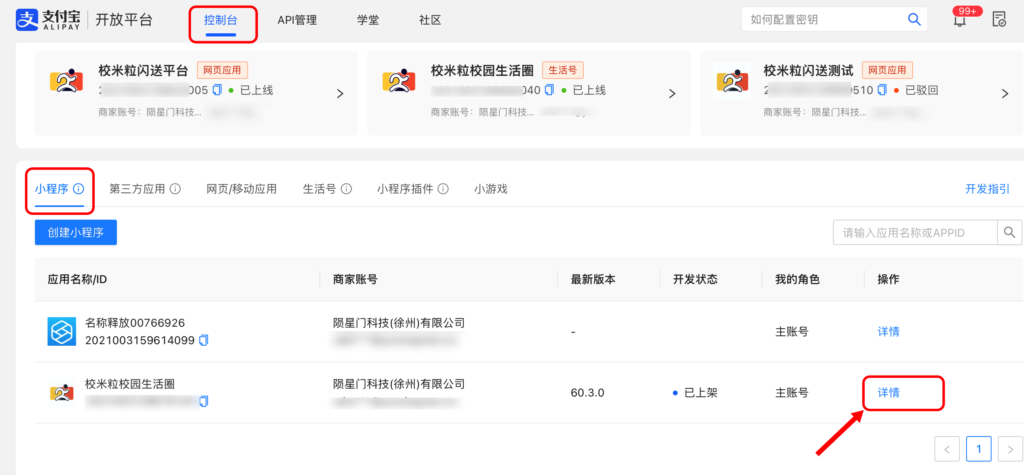Image resolution: width=1024 pixels, height=475 pixels.
Task: Show info icon beside 第三方应用
Action: (175, 189)
